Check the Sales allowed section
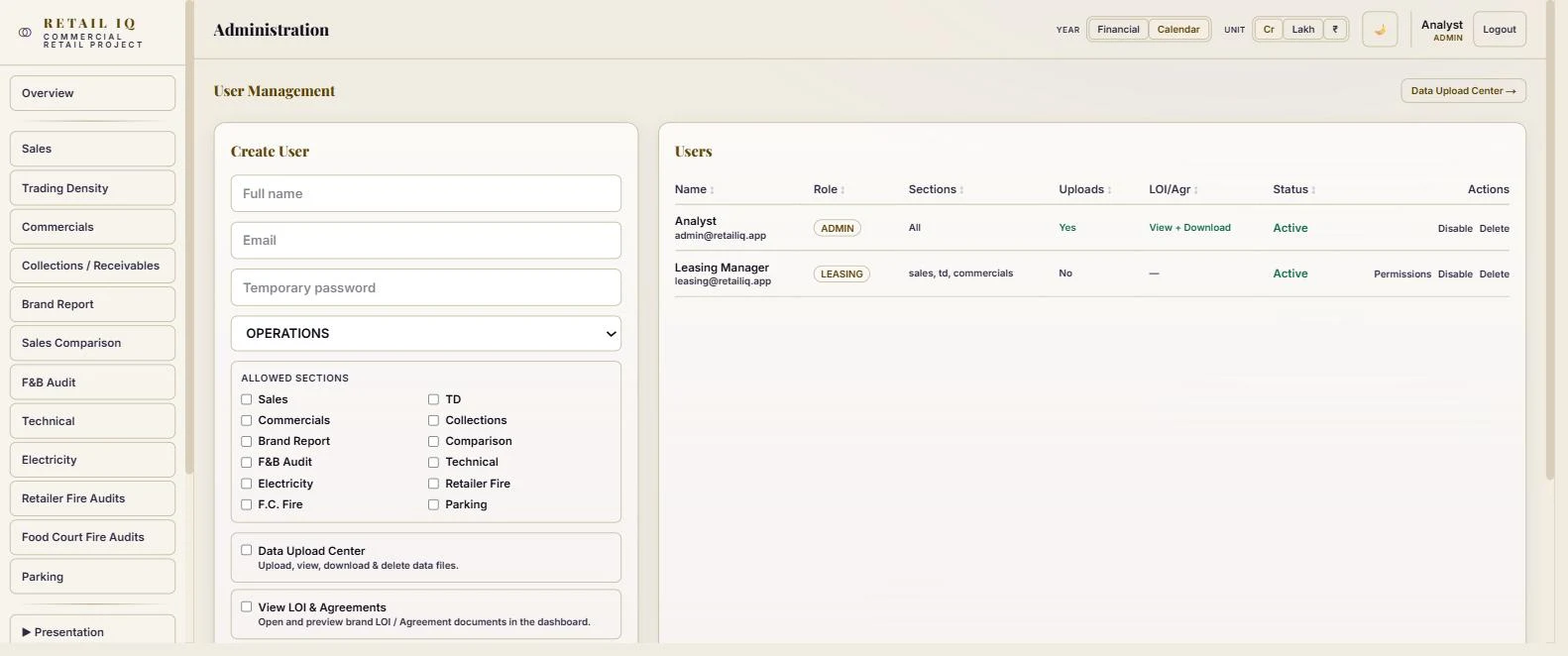Screen dimensions: 1568x656 247,399
